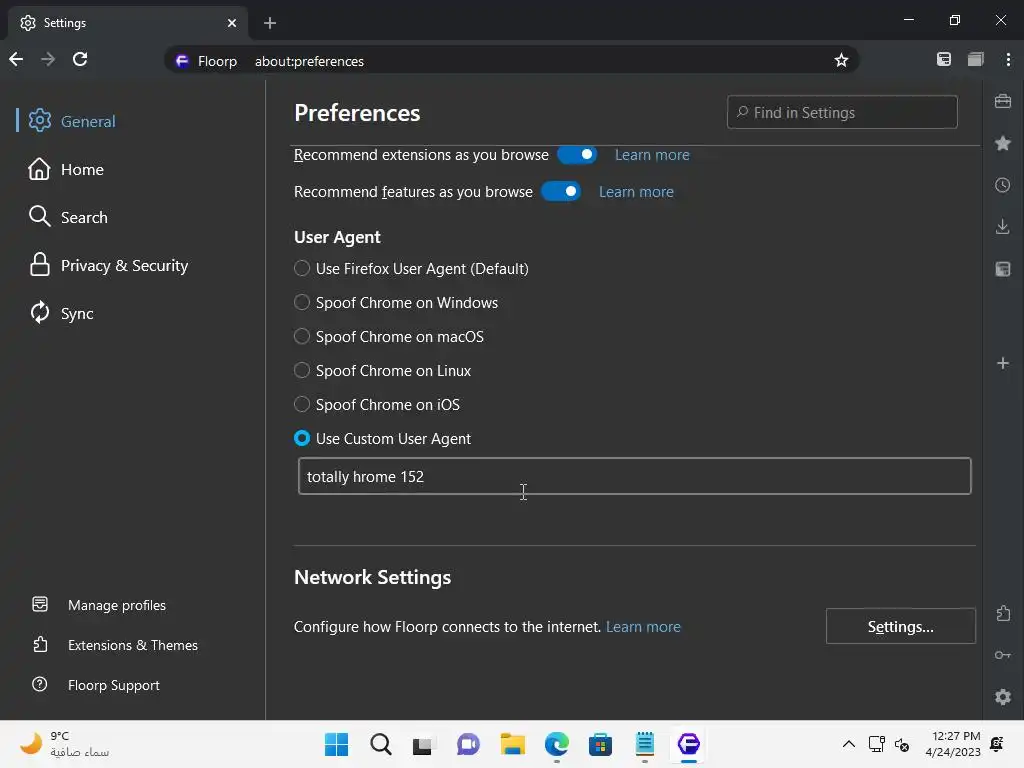Open the history clock sidebar panel

(1002, 185)
